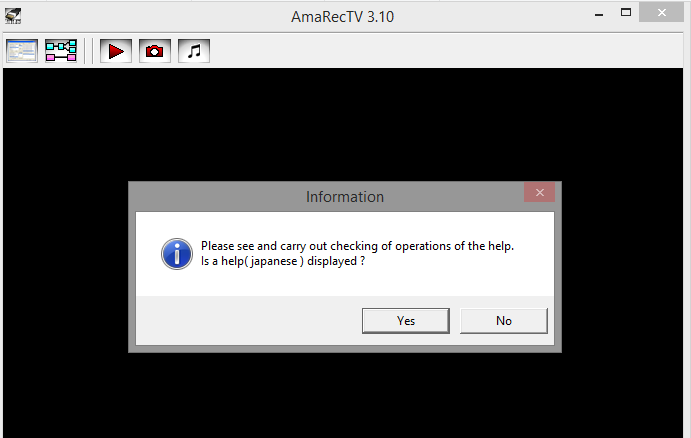Take a snapshot with the camera icon
The width and height of the screenshot is (691, 438).
click(x=154, y=50)
